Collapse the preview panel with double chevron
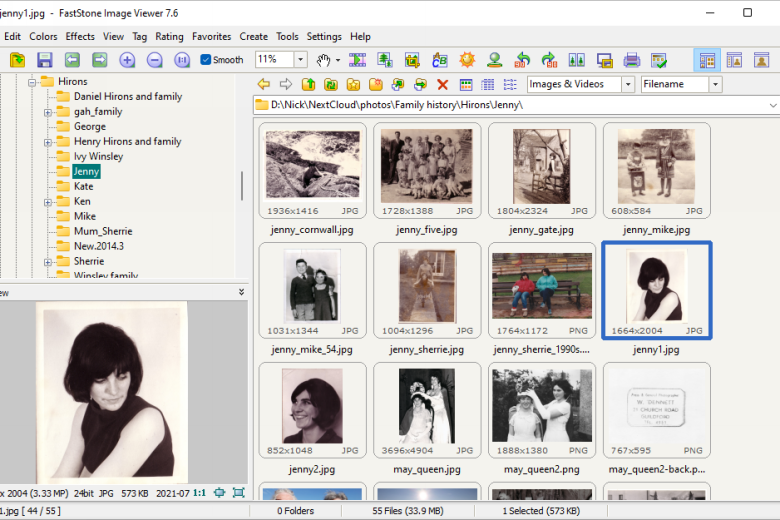Screen dimensions: 780x520 [x=241, y=292]
